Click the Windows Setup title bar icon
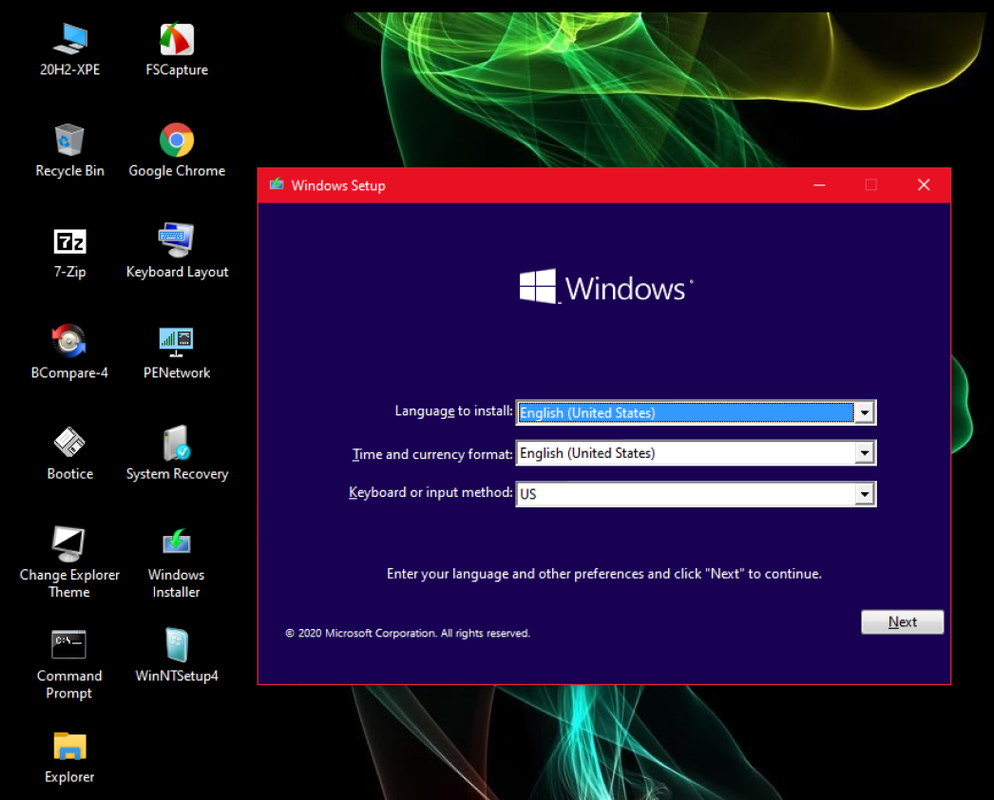This screenshot has height=800, width=994. point(276,184)
